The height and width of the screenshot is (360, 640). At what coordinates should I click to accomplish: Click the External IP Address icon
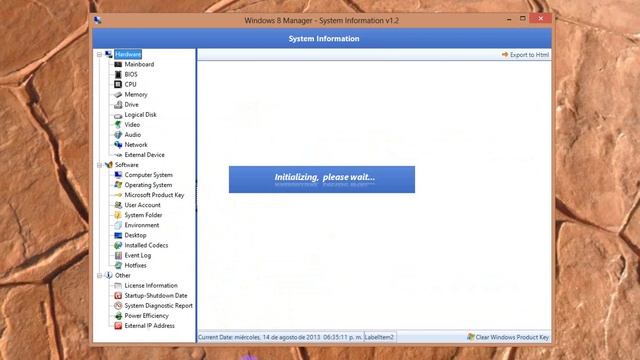[118, 326]
